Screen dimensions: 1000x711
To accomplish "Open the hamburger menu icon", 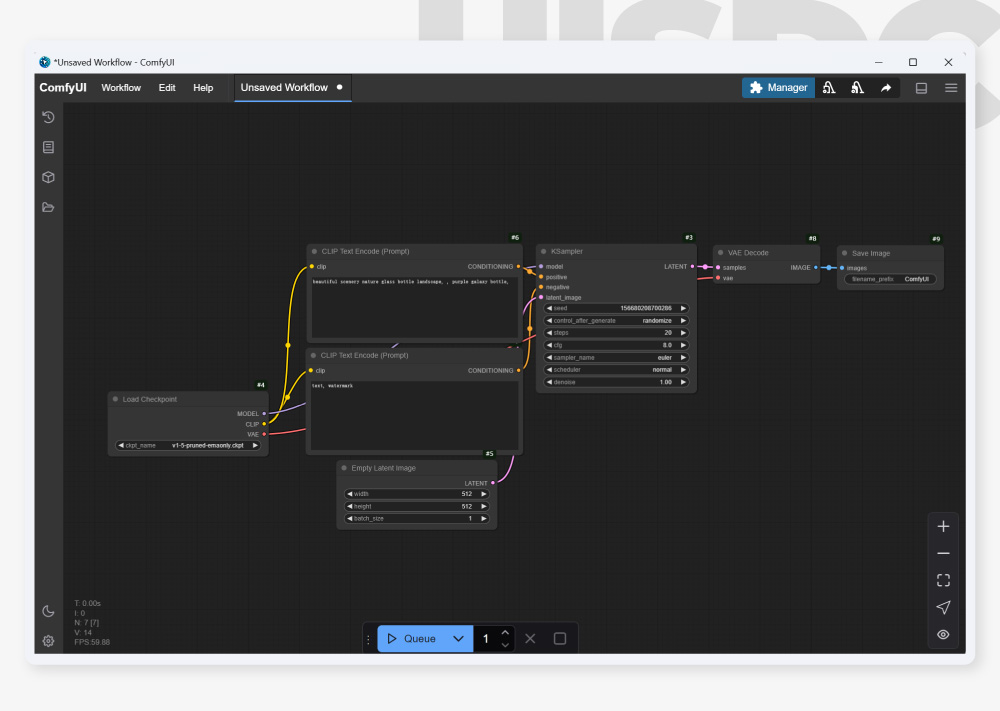I will 951,88.
